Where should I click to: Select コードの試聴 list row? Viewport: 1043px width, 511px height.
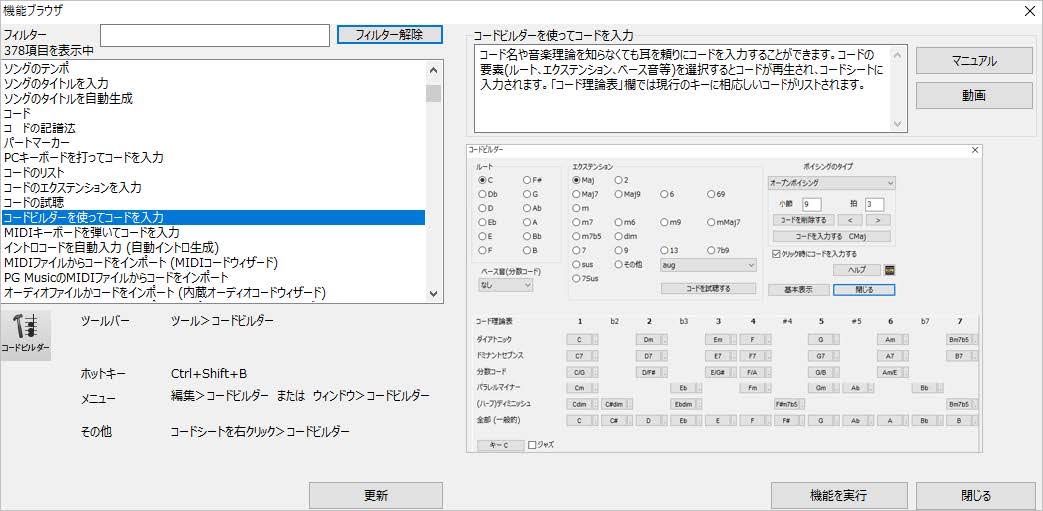(x=213, y=202)
